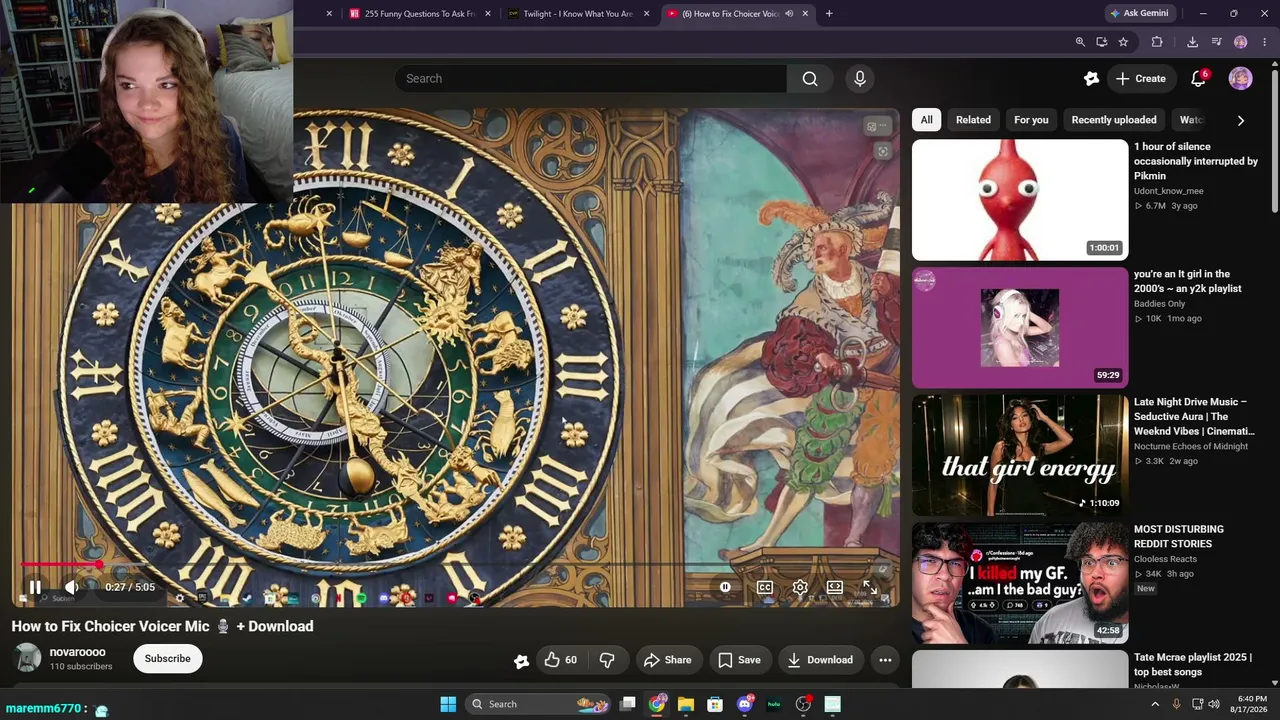
Task: Open the browser extensions puzzle icon
Action: click(1157, 42)
